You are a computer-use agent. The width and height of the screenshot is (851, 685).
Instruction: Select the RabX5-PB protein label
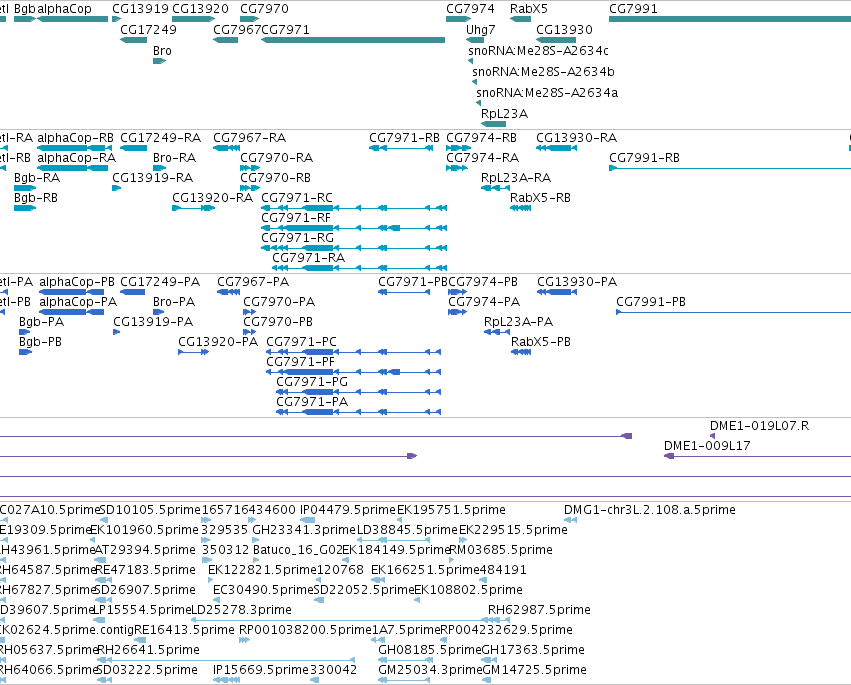541,342
